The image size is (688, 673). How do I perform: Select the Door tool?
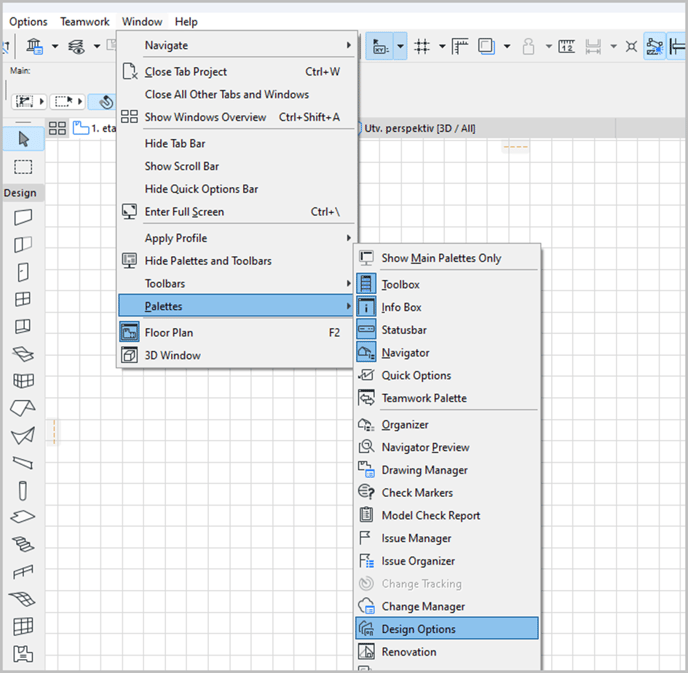[x=23, y=272]
